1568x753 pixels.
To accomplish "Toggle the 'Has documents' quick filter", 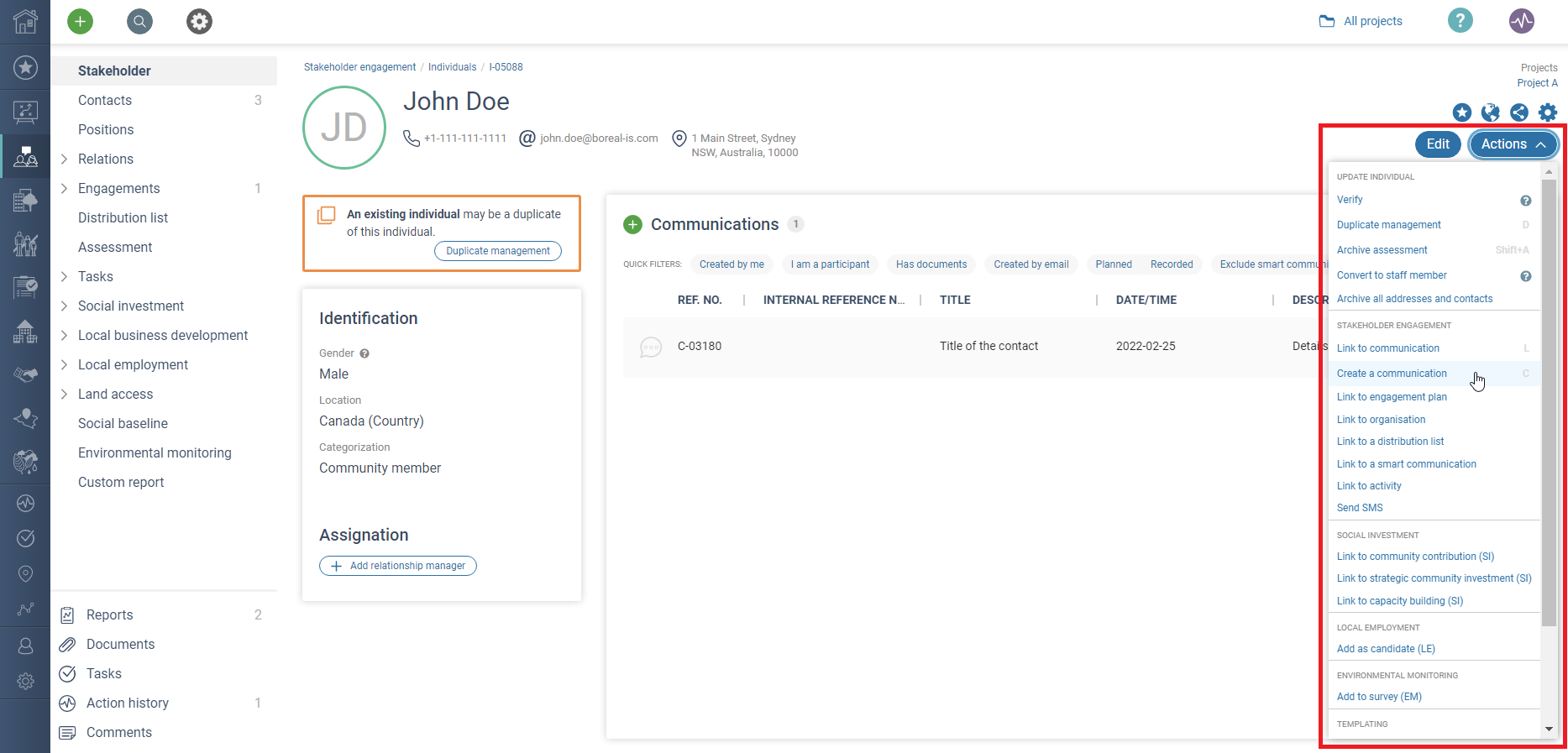I will tap(931, 264).
